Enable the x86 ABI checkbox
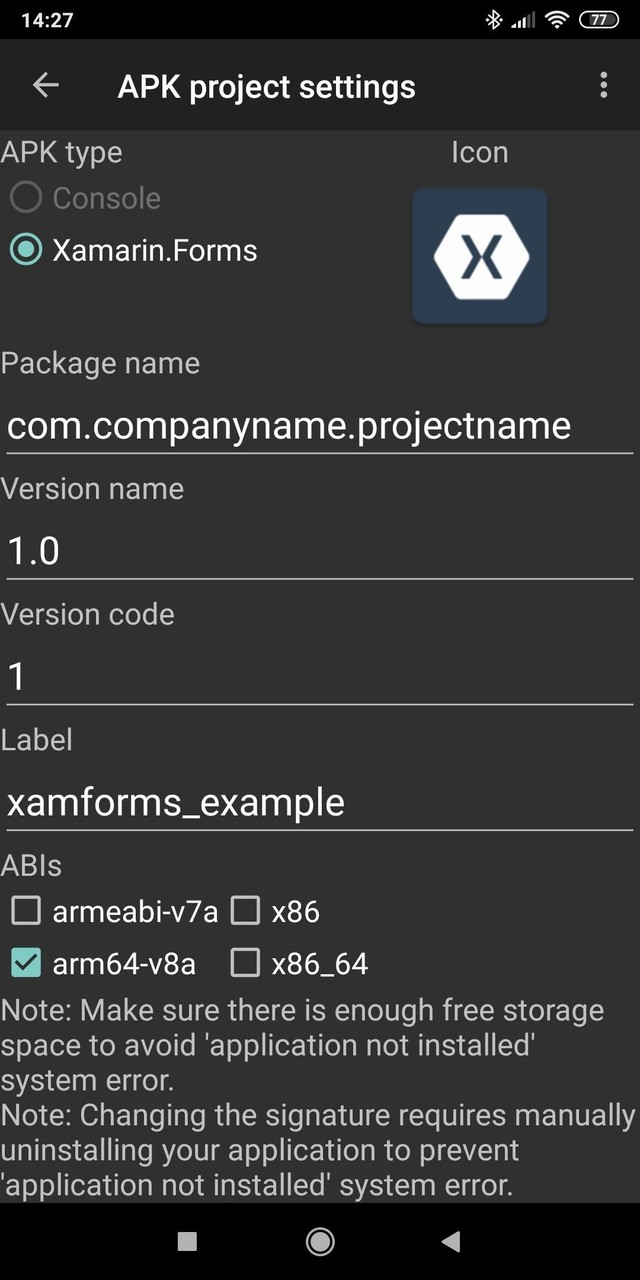The width and height of the screenshot is (640, 1280). (245, 911)
